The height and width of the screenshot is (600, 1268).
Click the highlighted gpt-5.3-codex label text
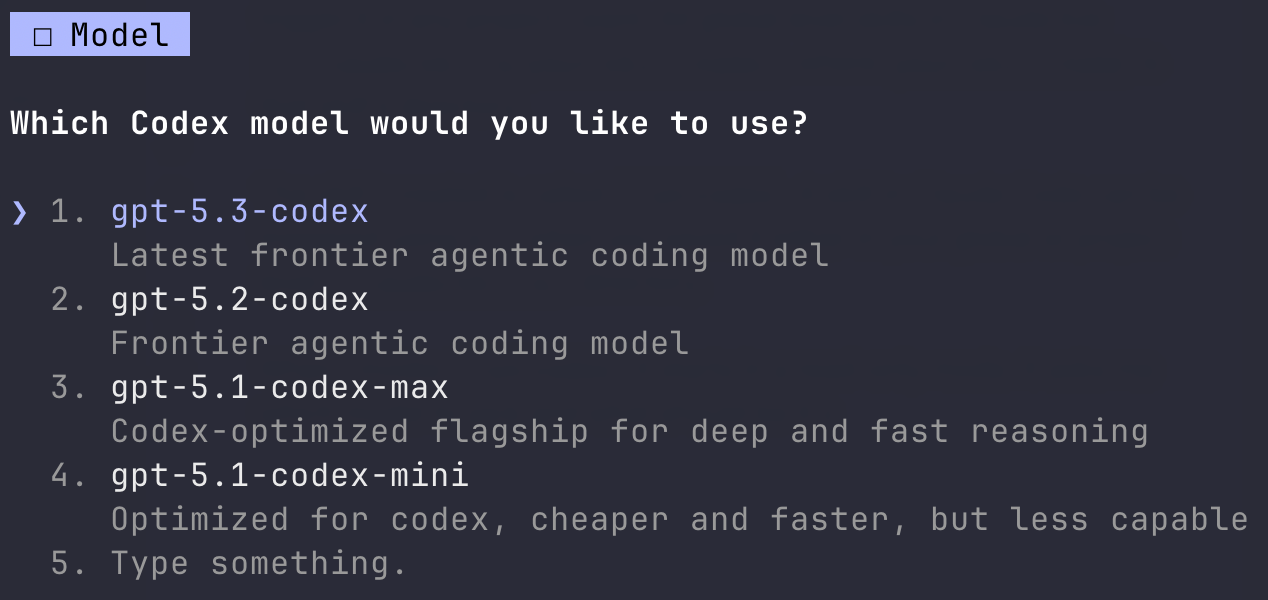click(x=239, y=211)
